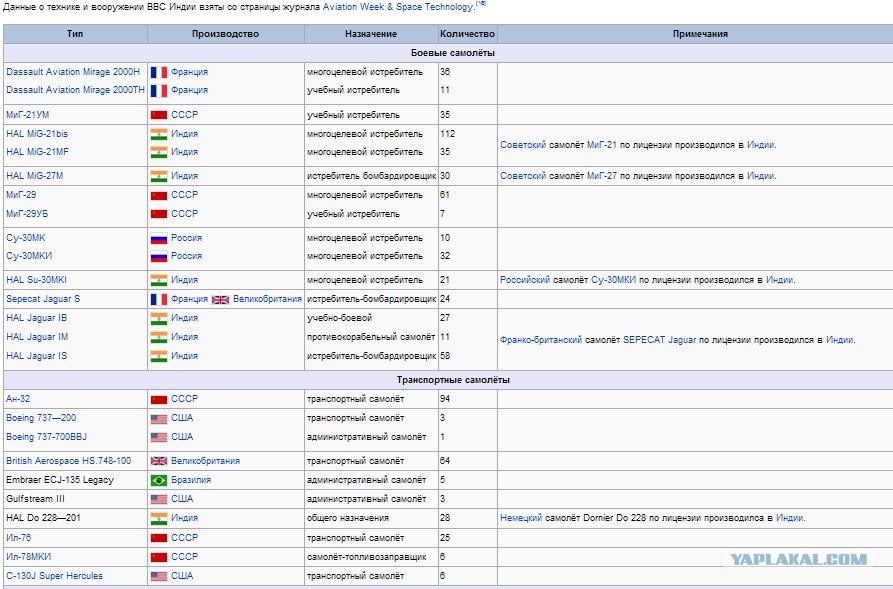This screenshot has height=589, width=893.
Task: Open the Sepecat Jaguar S link
Action: point(43,299)
